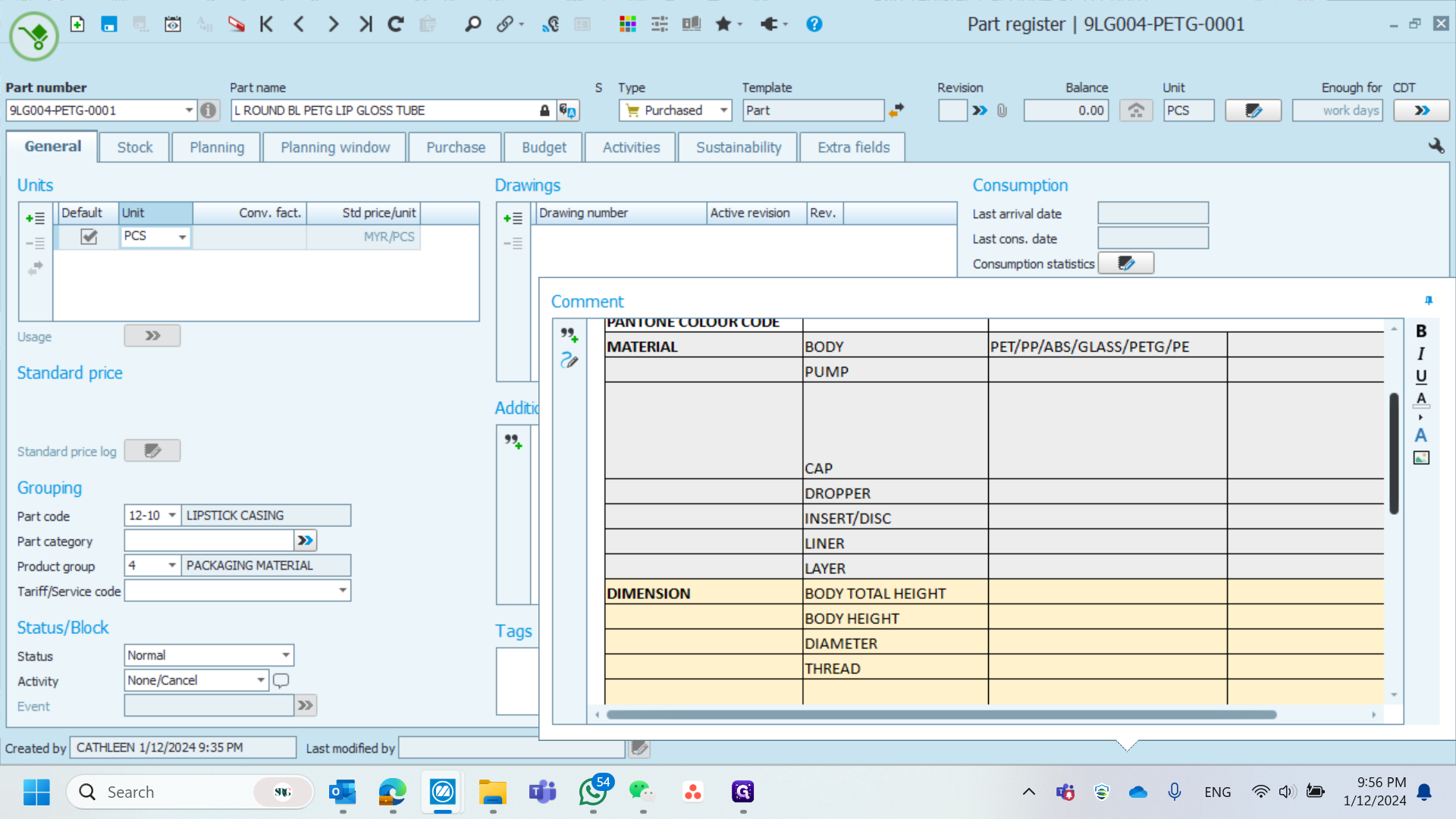Go to last record arrow
This screenshot has height=819, width=1456.
click(x=366, y=24)
